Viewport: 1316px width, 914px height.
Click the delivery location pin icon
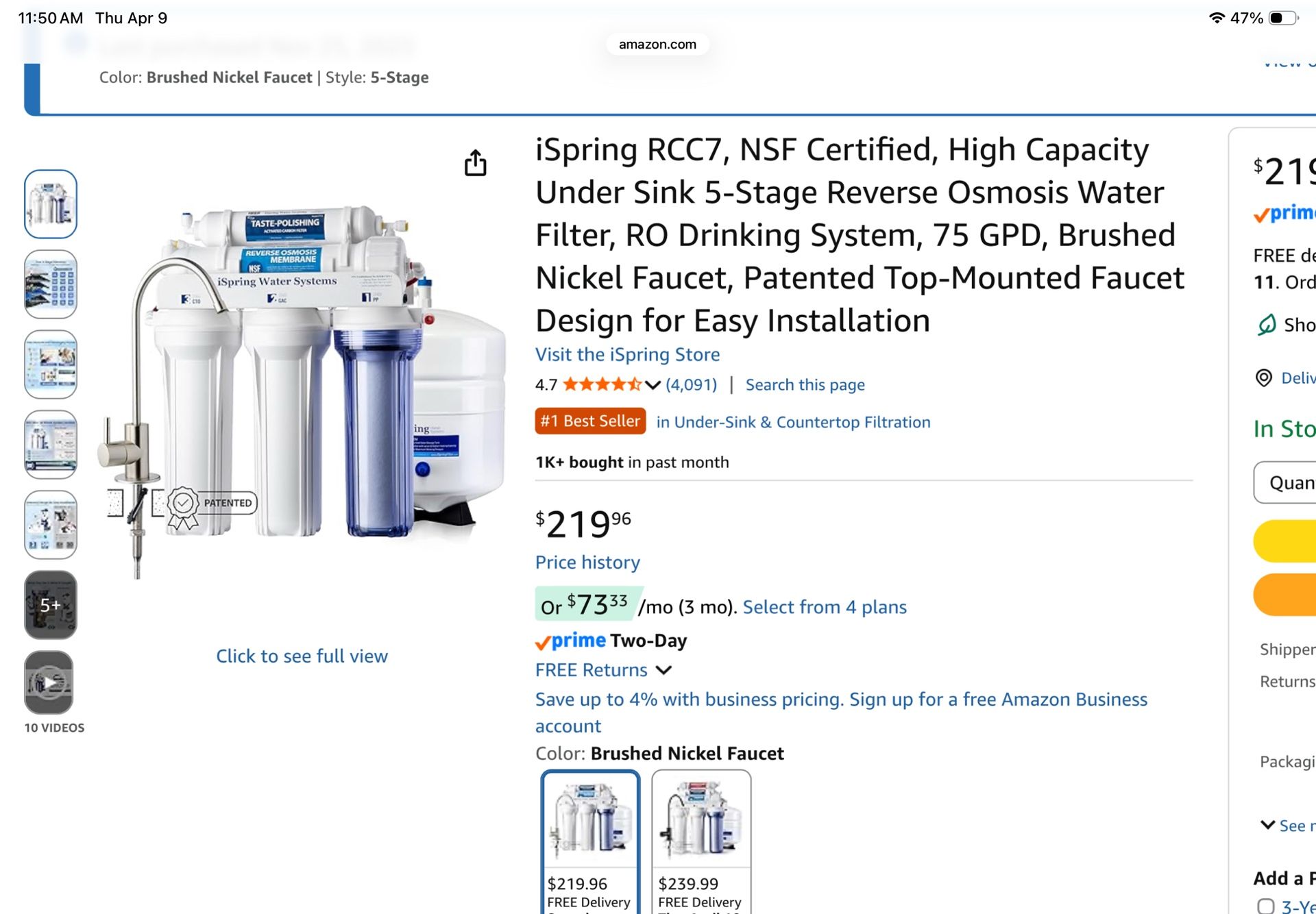(x=1263, y=378)
